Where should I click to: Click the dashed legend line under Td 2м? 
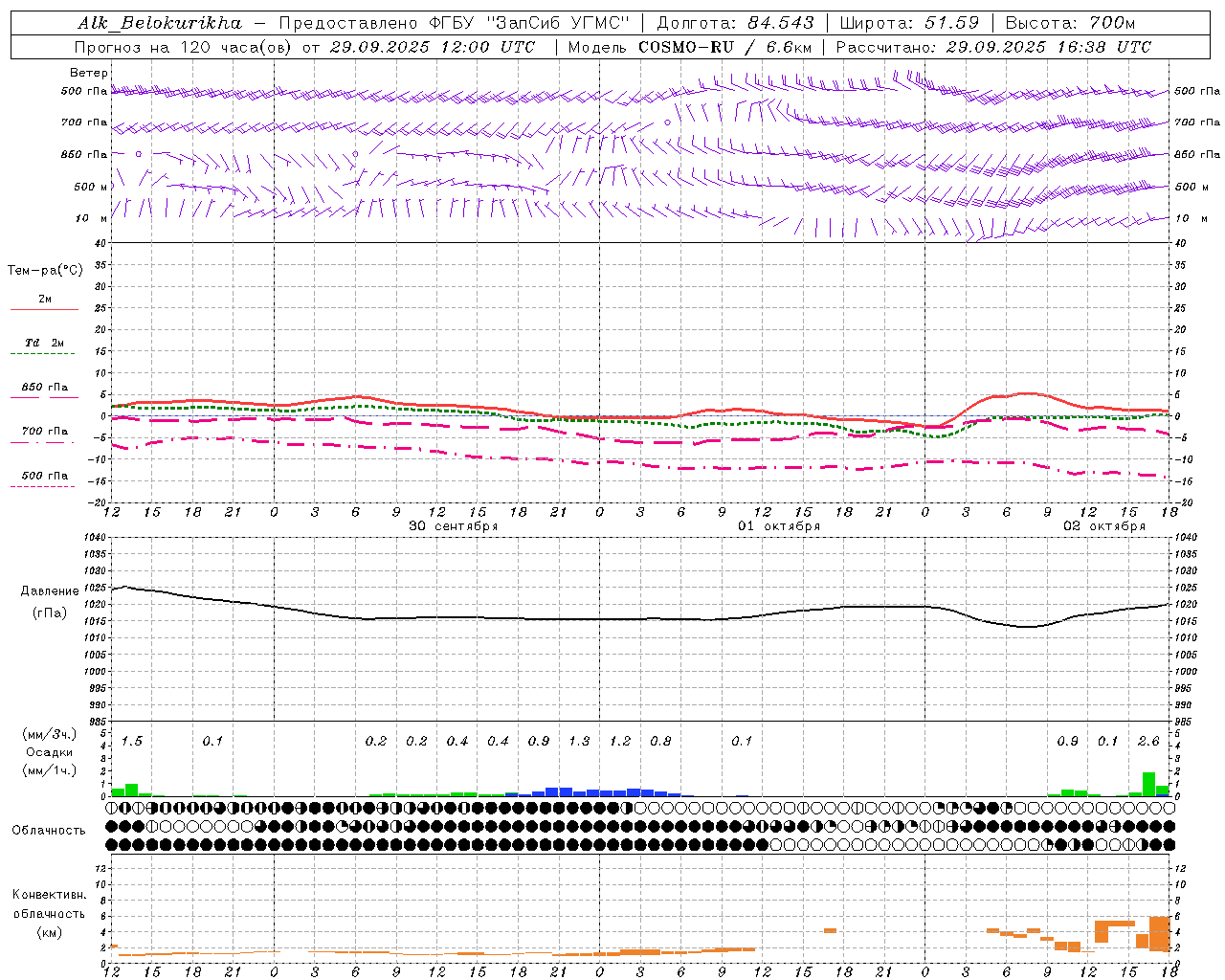pyautogui.click(x=42, y=354)
